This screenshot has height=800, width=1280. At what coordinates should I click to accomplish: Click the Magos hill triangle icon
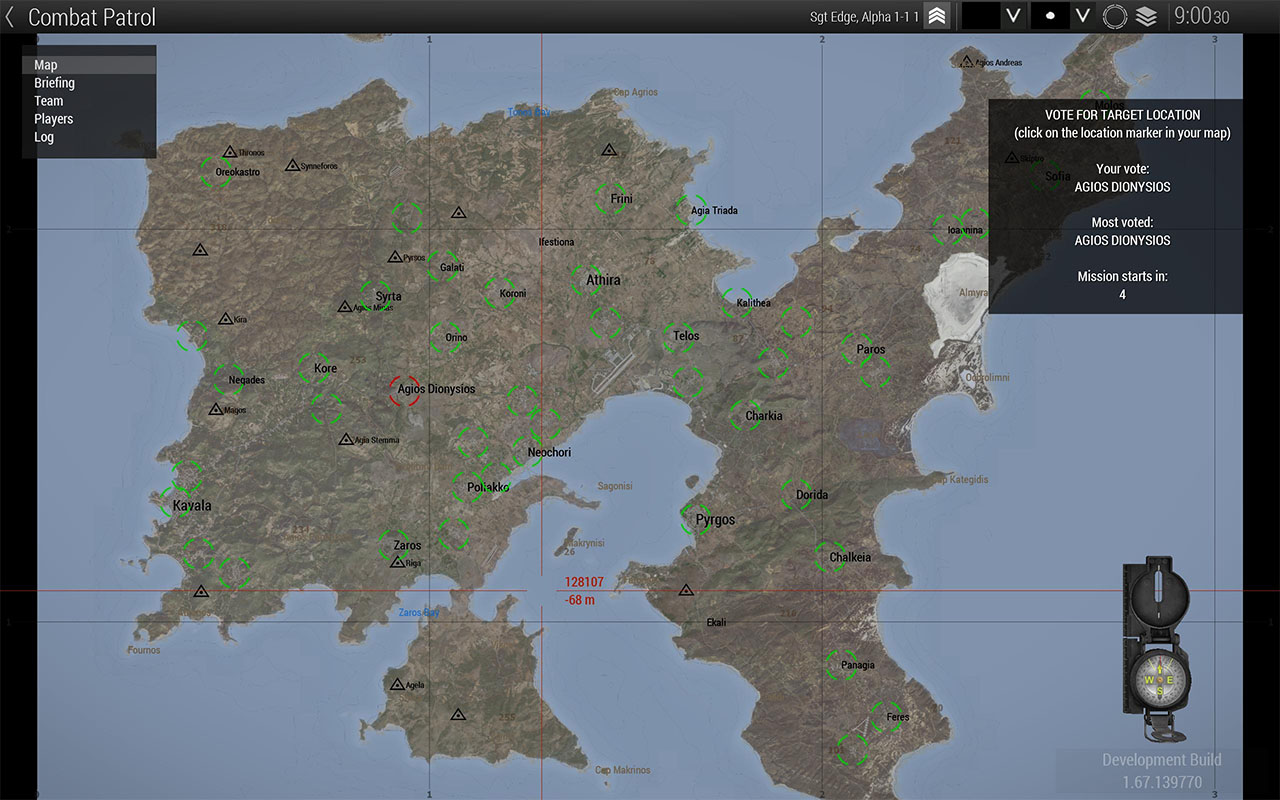215,409
